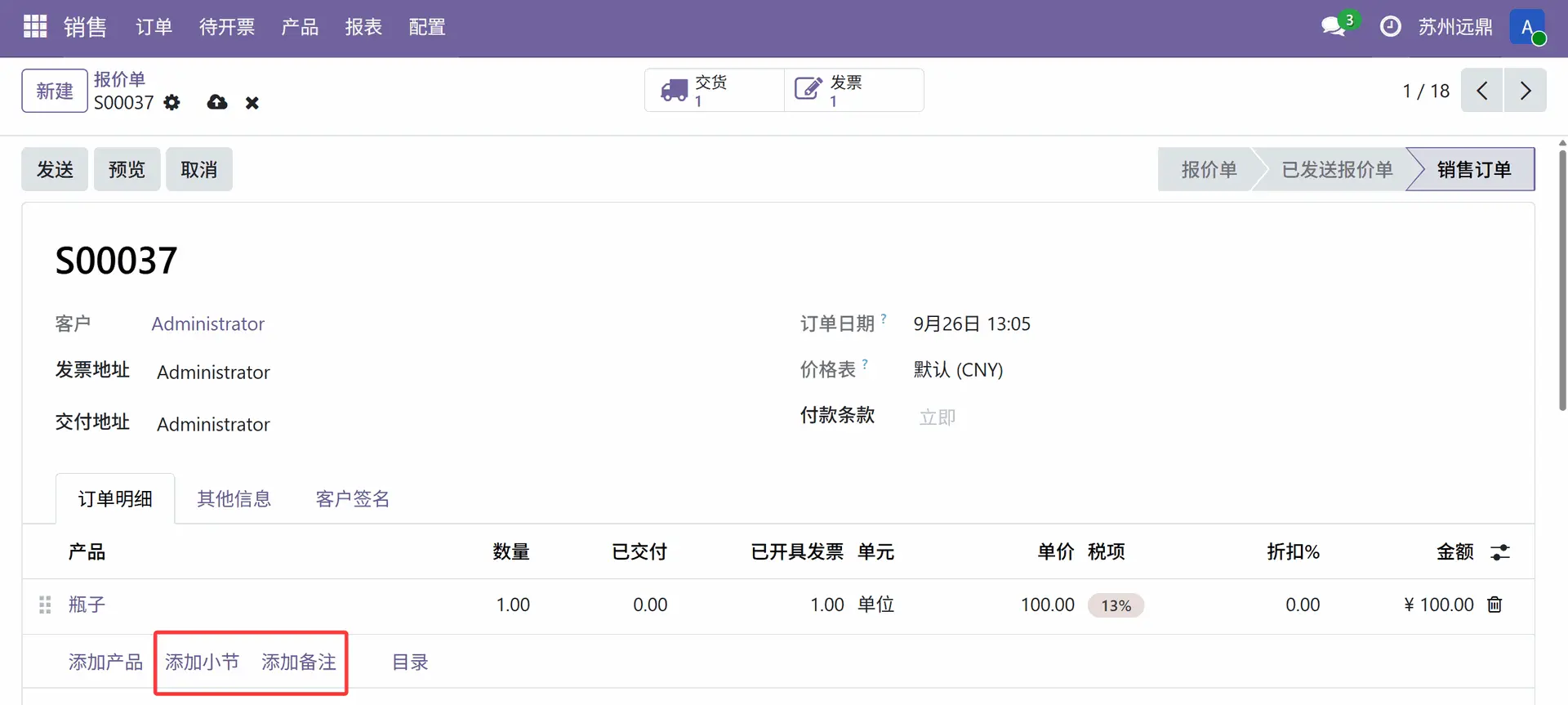Viewport: 1568px width, 705px height.
Task: Switch to the 客户签名 tab
Action: click(353, 499)
